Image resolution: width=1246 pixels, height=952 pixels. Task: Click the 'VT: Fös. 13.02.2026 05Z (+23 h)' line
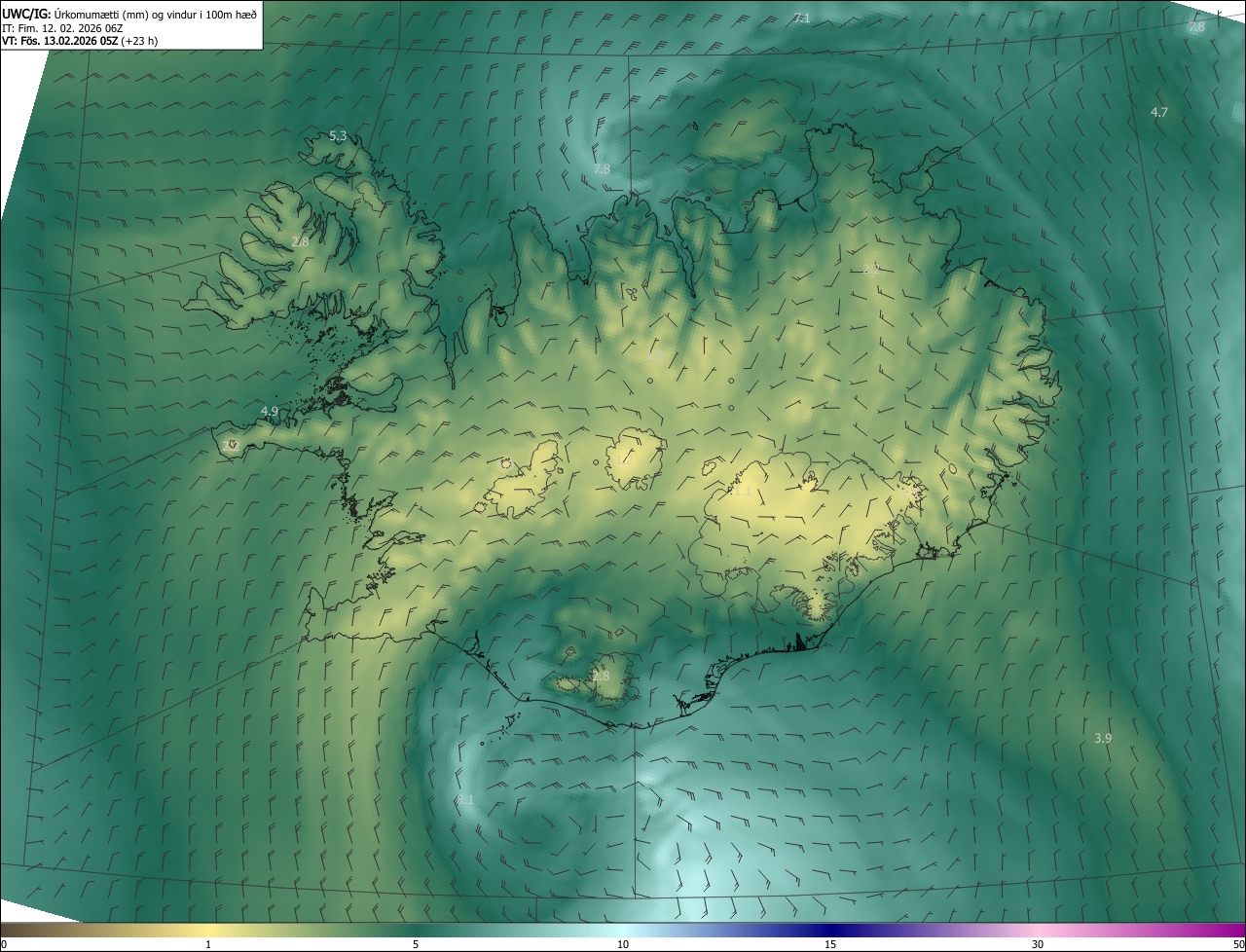click(80, 41)
